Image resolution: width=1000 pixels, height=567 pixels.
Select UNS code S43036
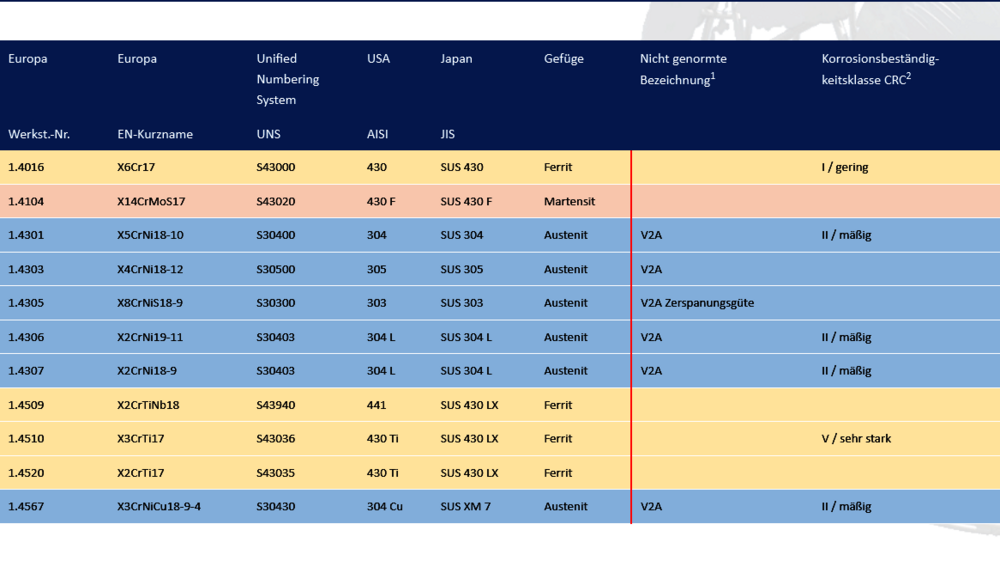[276, 439]
